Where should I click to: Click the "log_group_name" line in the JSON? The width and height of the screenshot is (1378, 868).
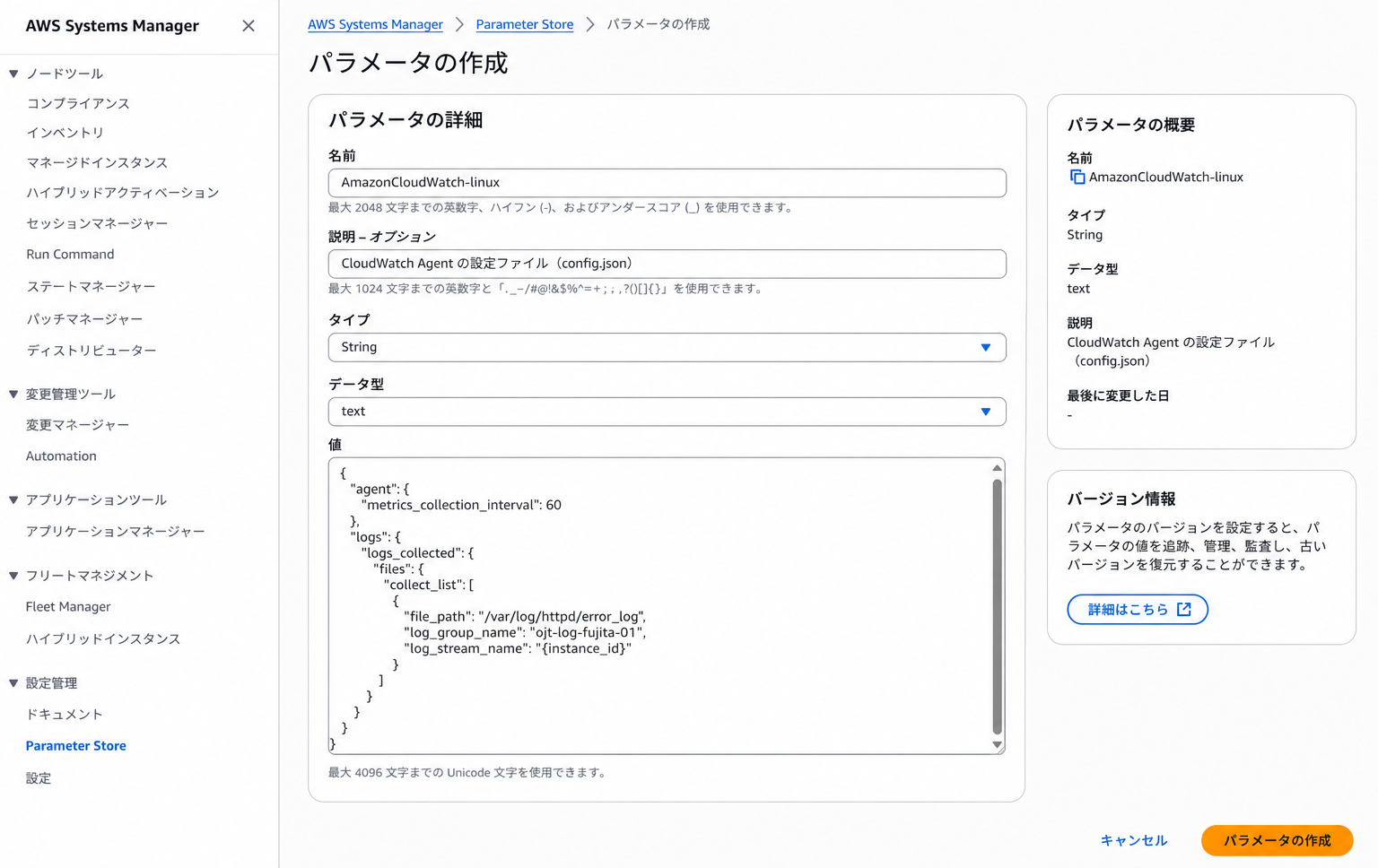tap(525, 632)
